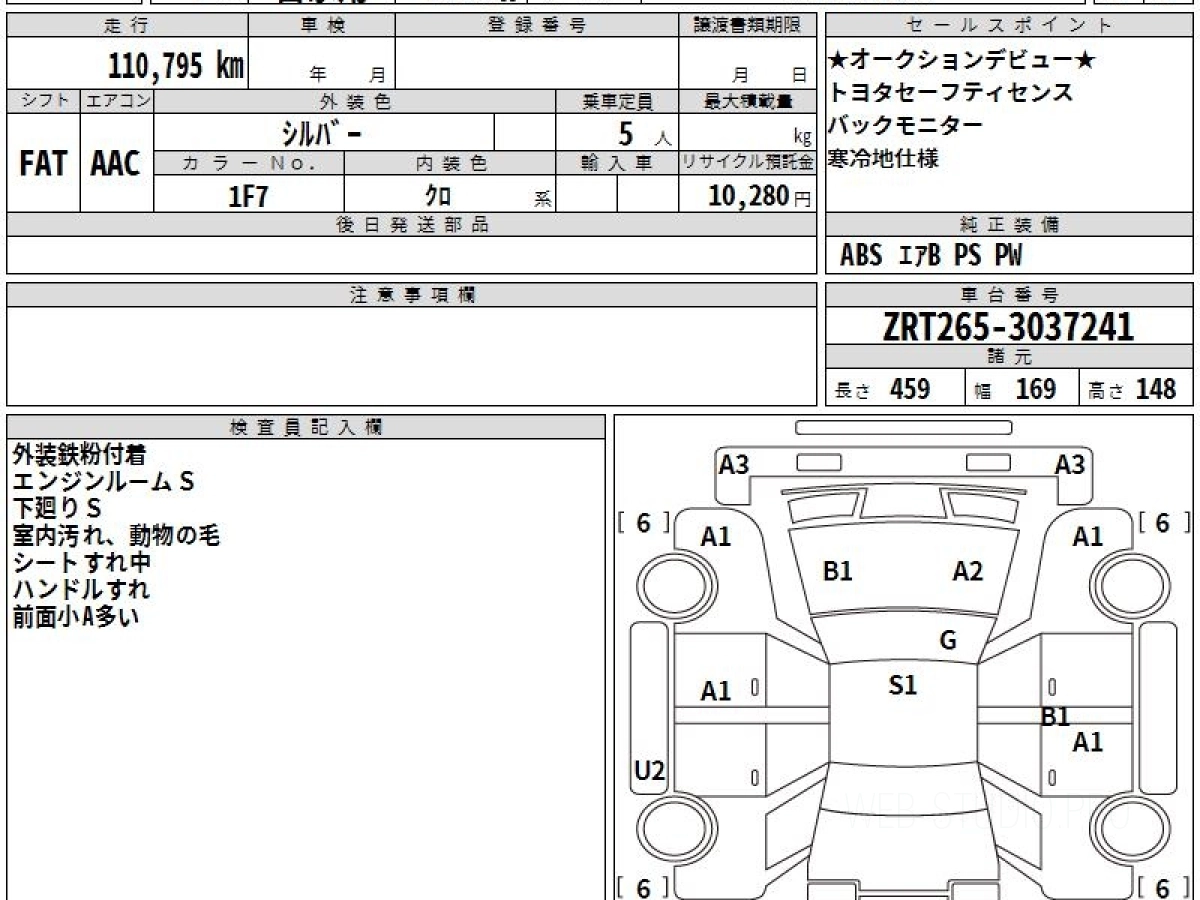Select chassis number ZRT265-3037241

[1009, 326]
